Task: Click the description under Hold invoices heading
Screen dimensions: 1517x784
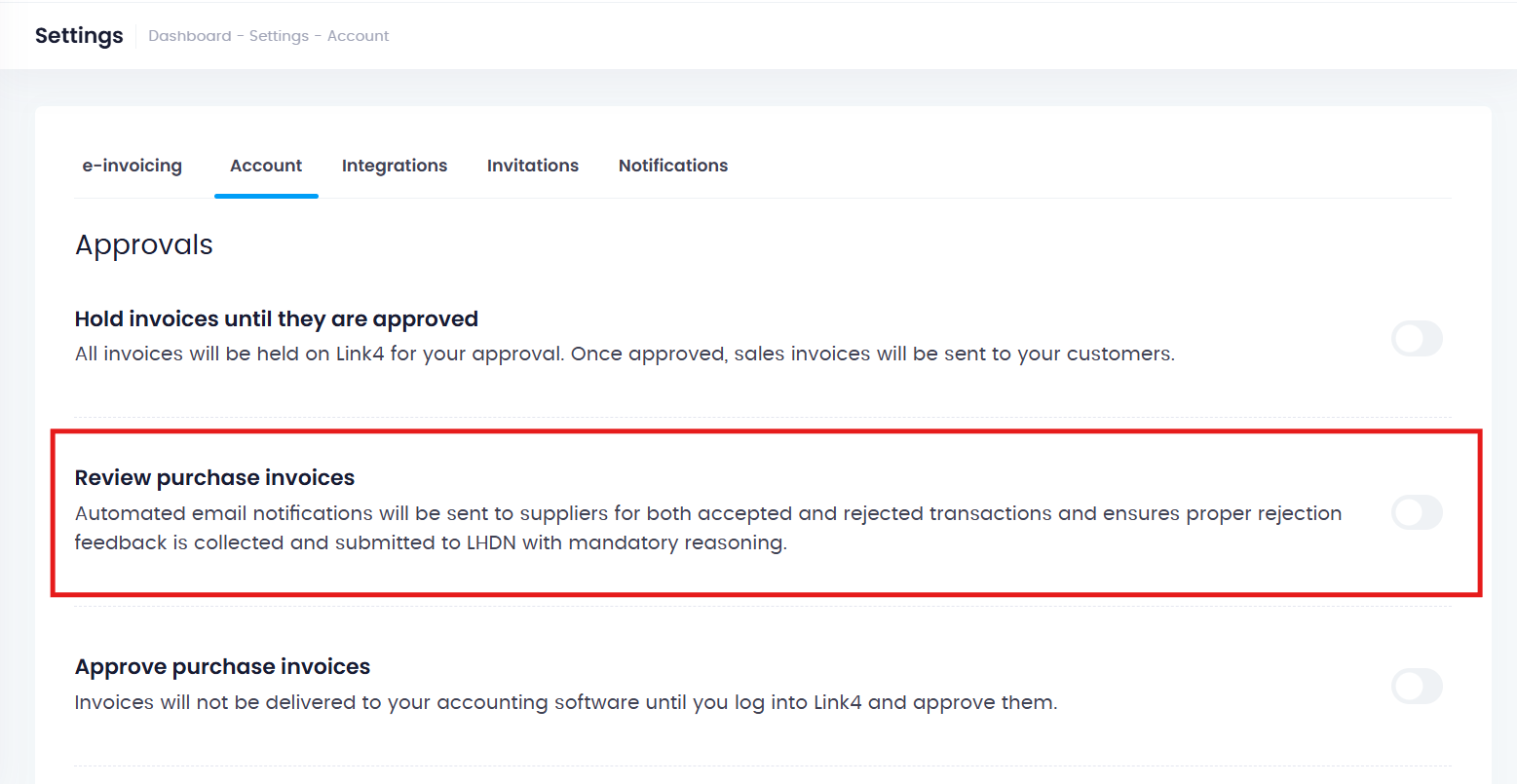Action: [625, 354]
